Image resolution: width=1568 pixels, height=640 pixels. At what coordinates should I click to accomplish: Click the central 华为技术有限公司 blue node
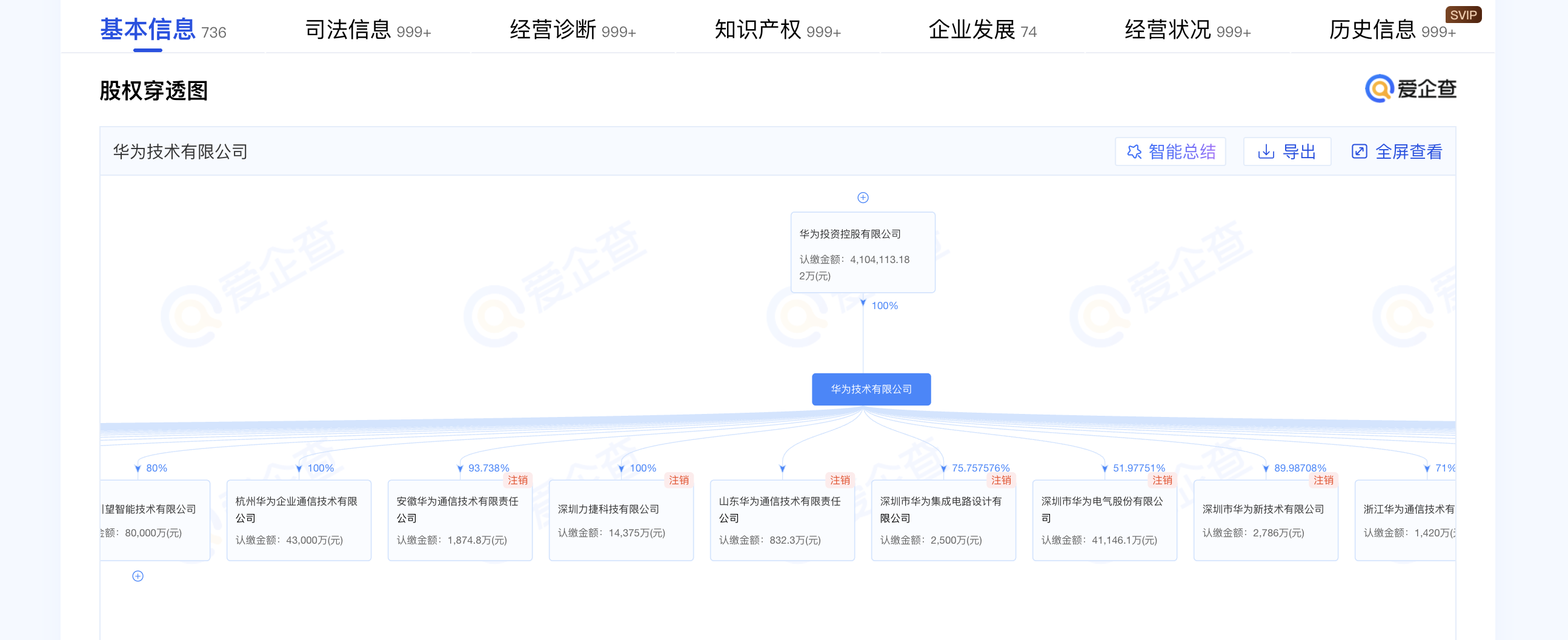[871, 389]
